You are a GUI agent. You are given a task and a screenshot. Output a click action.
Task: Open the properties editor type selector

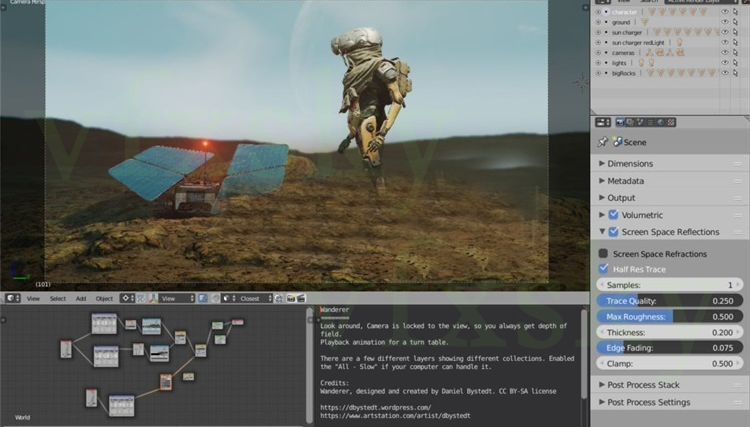click(x=603, y=122)
